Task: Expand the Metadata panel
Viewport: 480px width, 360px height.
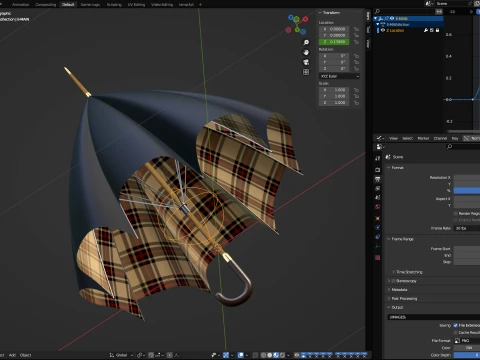Action: [398, 290]
